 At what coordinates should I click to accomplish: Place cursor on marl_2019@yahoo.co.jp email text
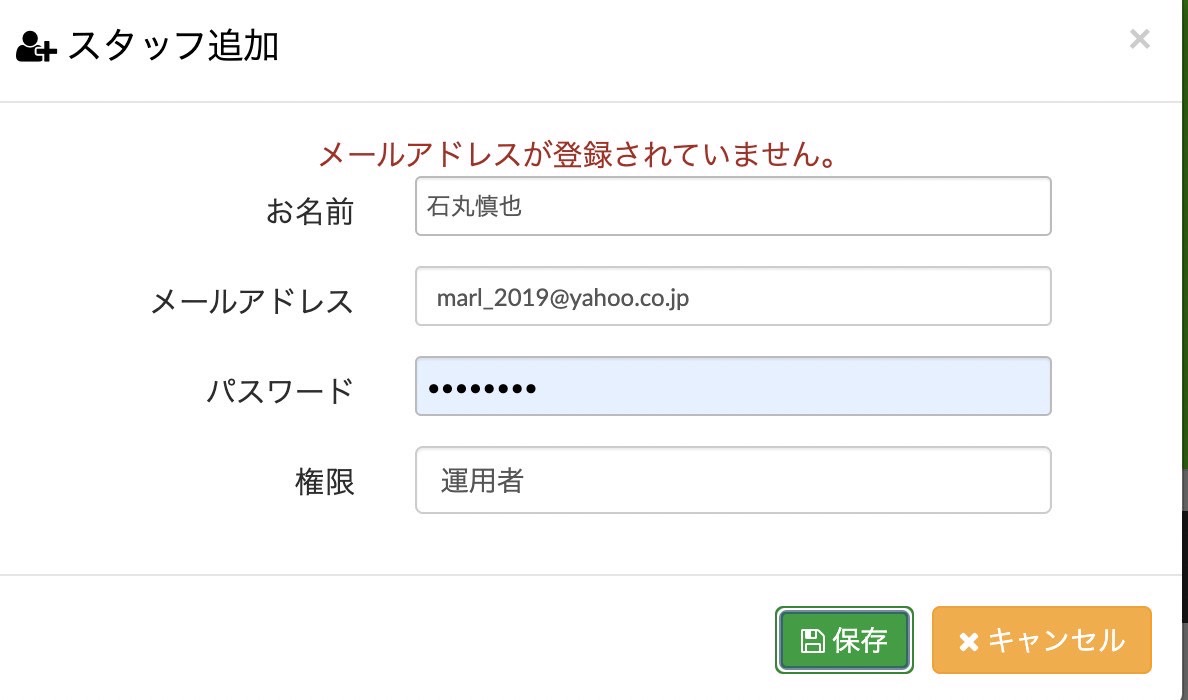(x=563, y=298)
